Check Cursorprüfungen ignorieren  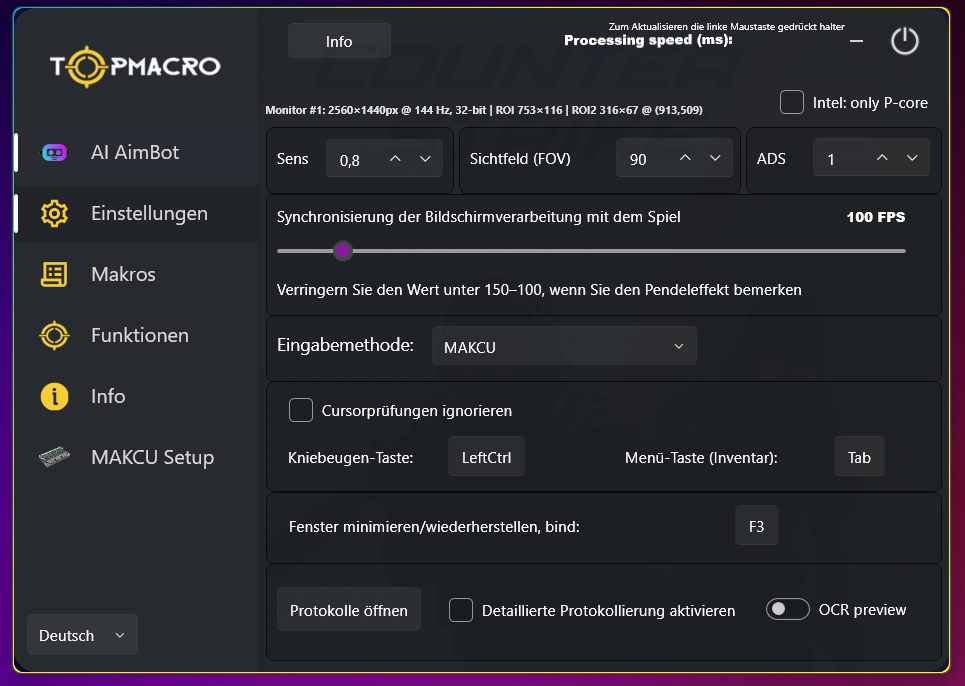301,410
